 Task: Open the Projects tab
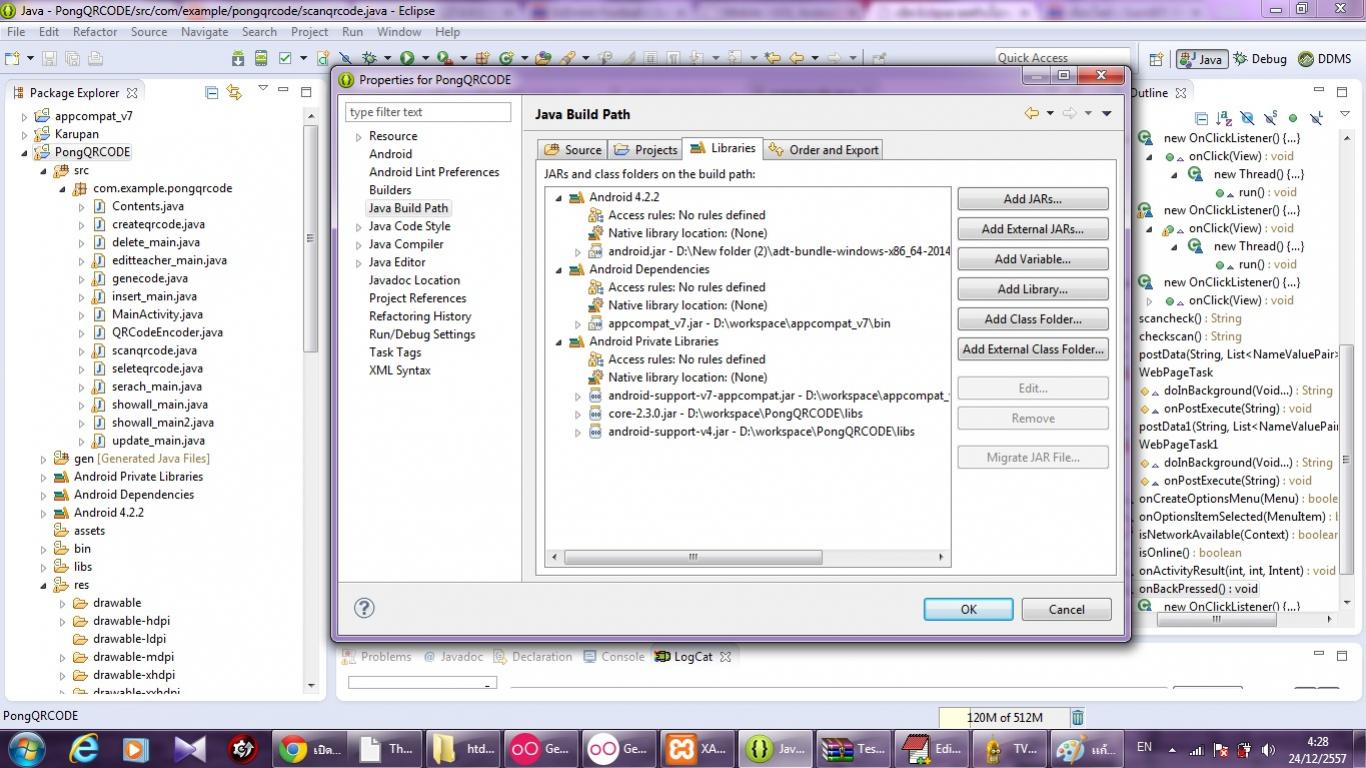tap(645, 150)
